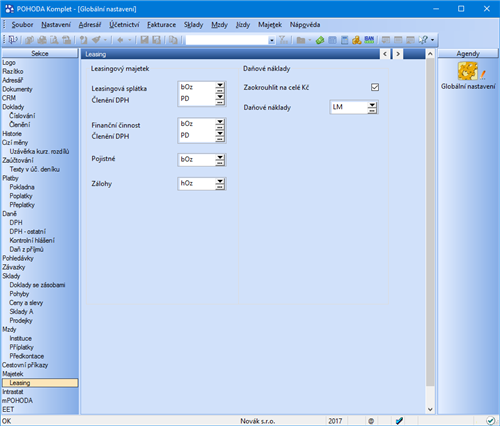
Task: Click the print preview magnifier icon
Action: pyautogui.click(x=54, y=40)
